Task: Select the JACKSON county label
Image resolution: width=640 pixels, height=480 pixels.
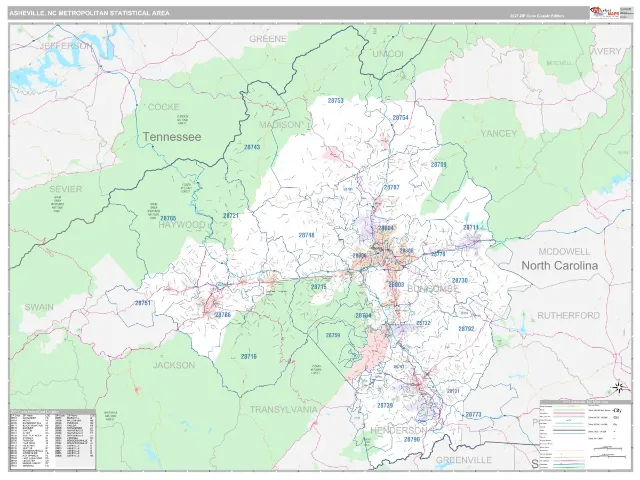Action: [x=174, y=365]
